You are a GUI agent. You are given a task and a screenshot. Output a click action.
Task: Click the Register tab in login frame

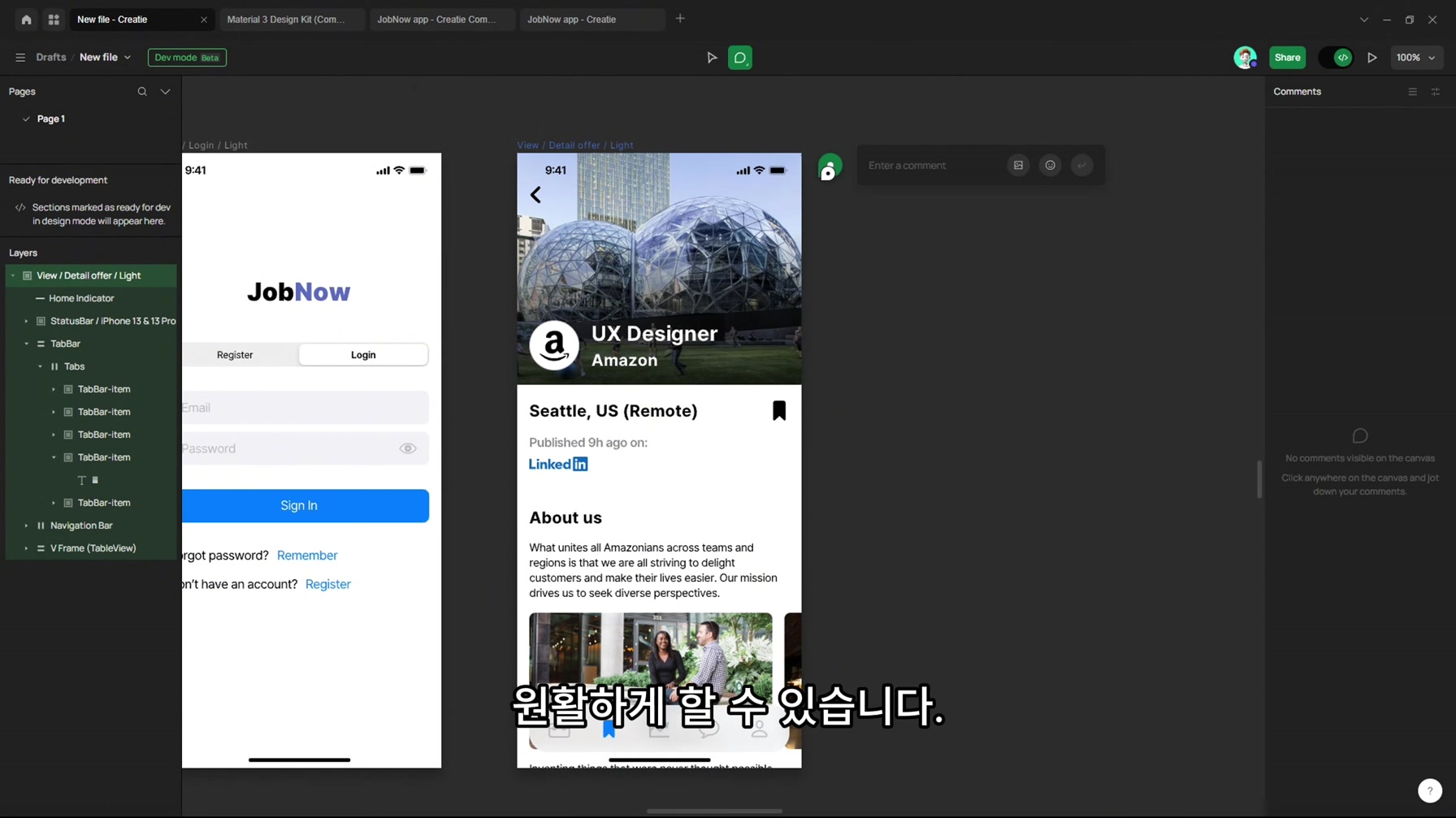click(235, 355)
